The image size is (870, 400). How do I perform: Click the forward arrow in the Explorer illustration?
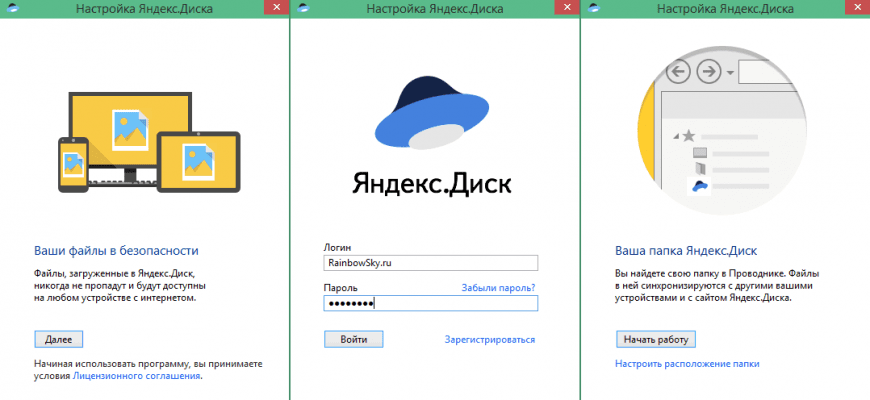point(709,72)
